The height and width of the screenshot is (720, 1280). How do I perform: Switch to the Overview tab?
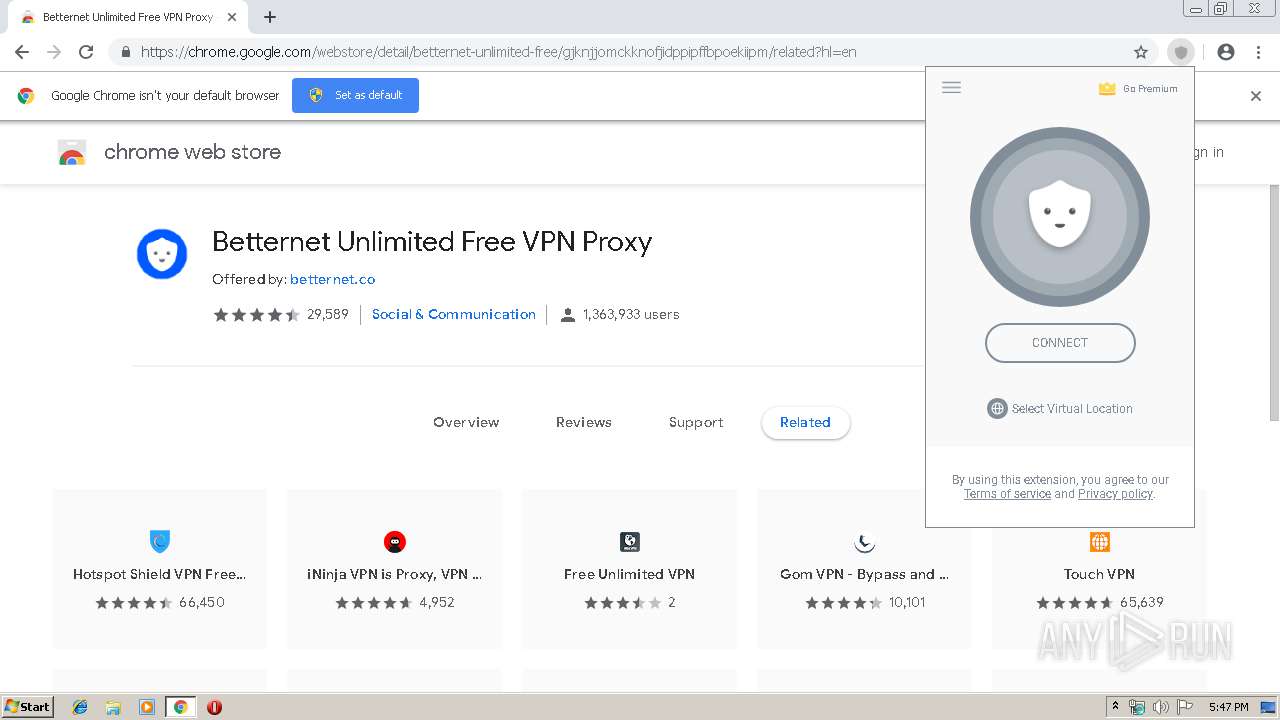466,422
